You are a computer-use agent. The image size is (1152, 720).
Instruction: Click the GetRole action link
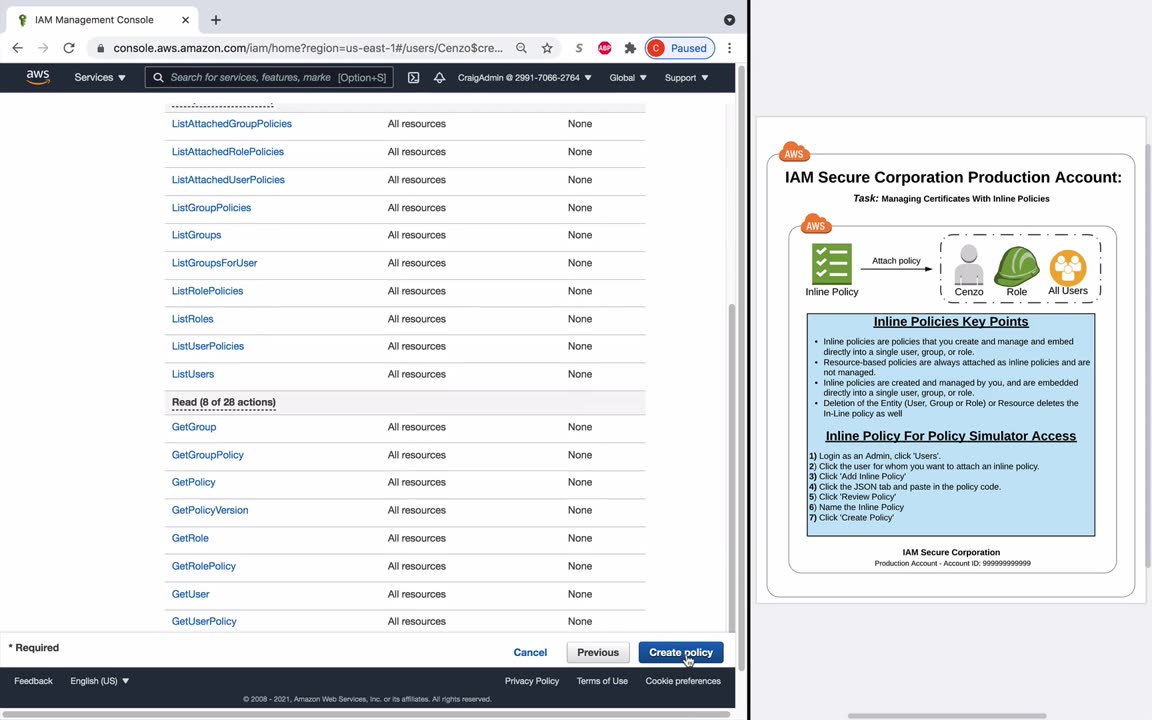pyautogui.click(x=190, y=538)
